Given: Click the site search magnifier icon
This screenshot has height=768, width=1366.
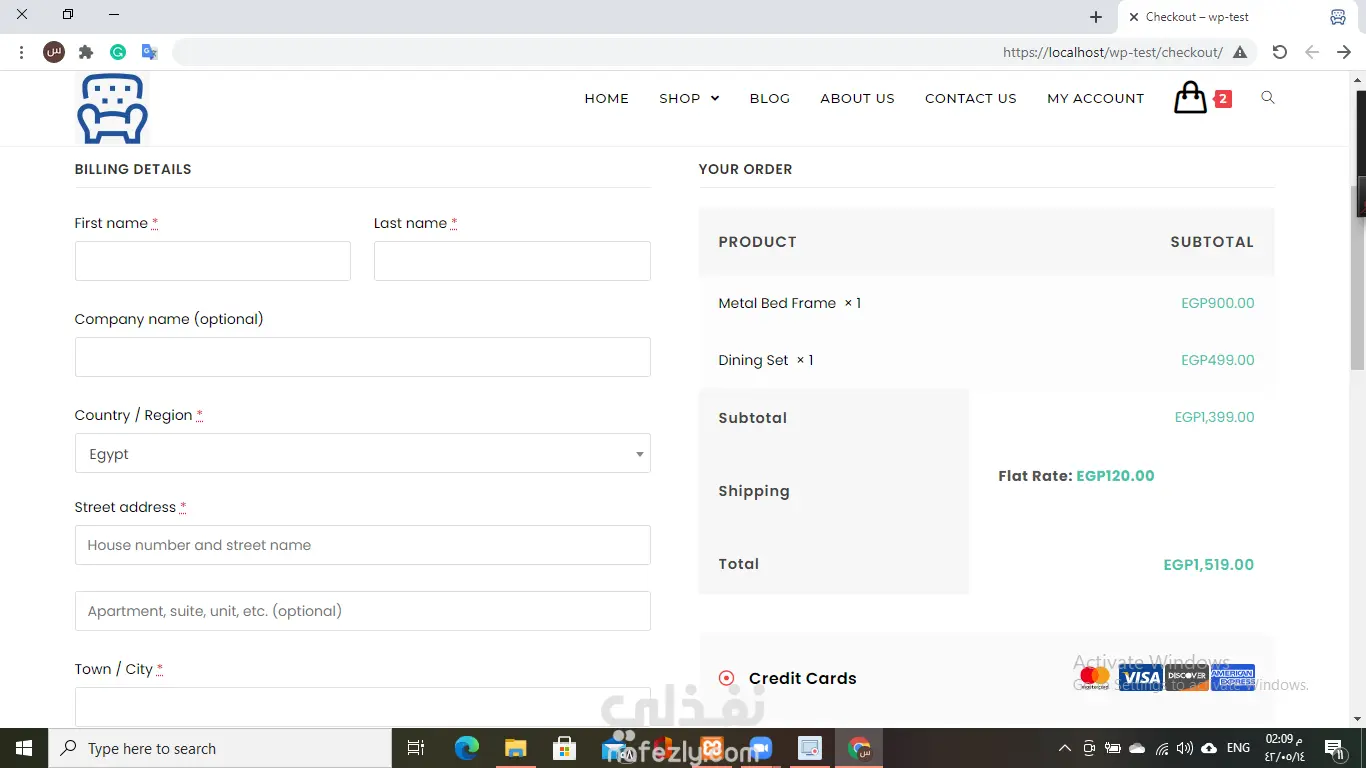Looking at the screenshot, I should (1268, 98).
